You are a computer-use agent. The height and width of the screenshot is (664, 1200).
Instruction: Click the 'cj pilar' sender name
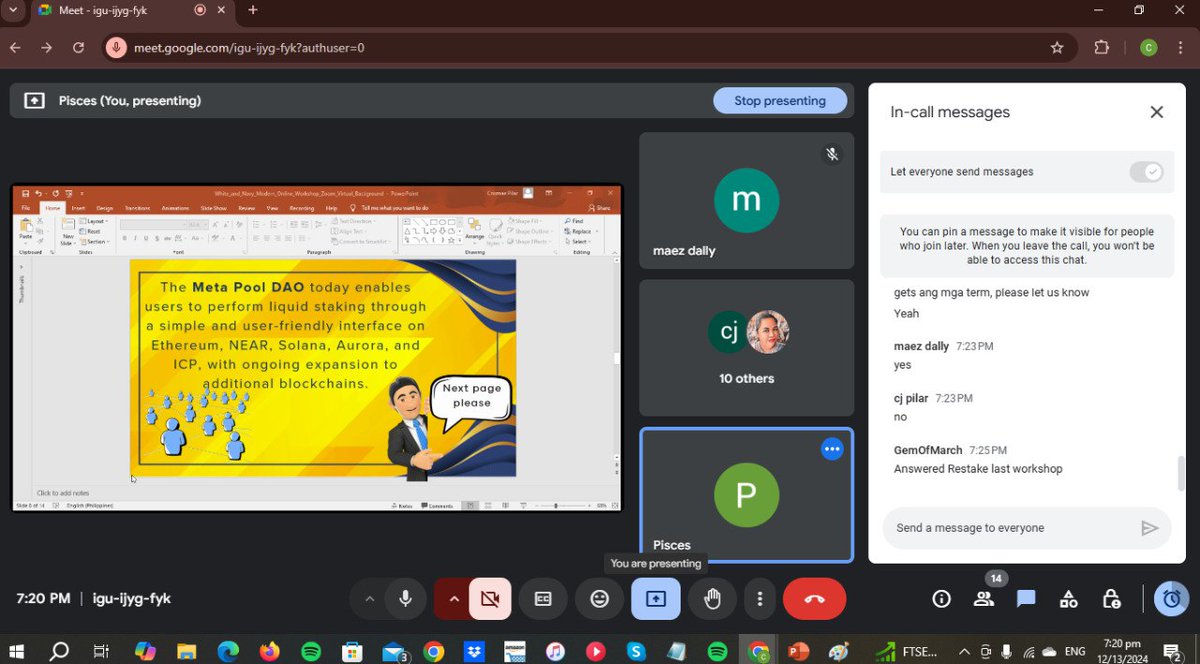(911, 398)
